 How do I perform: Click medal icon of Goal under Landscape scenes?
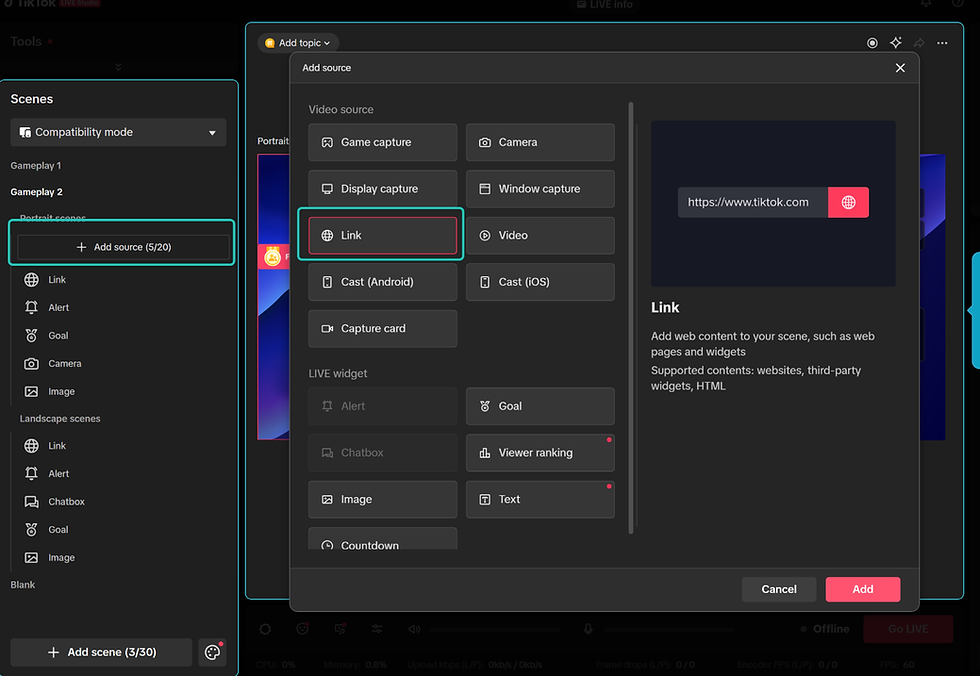pyautogui.click(x=31, y=530)
